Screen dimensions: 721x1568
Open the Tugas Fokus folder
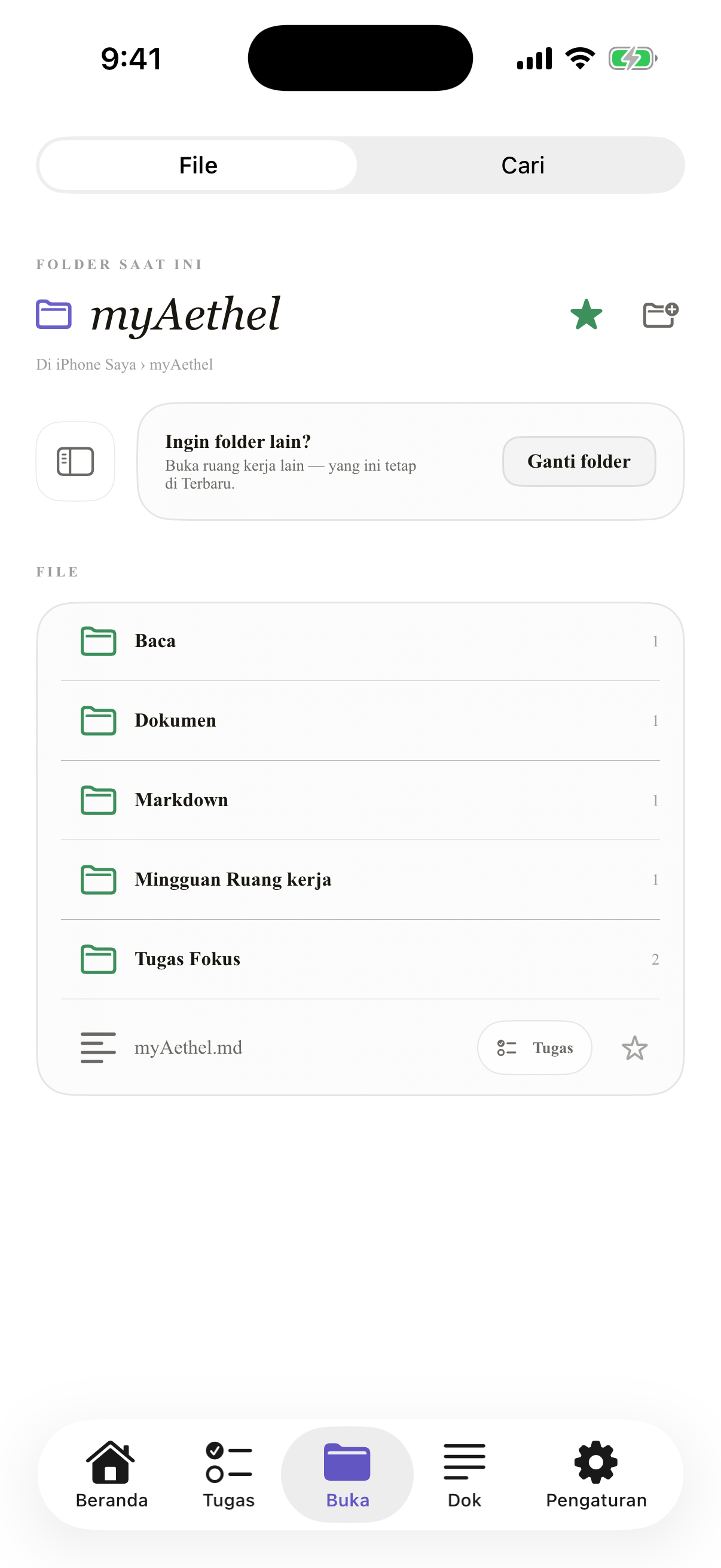click(x=360, y=959)
